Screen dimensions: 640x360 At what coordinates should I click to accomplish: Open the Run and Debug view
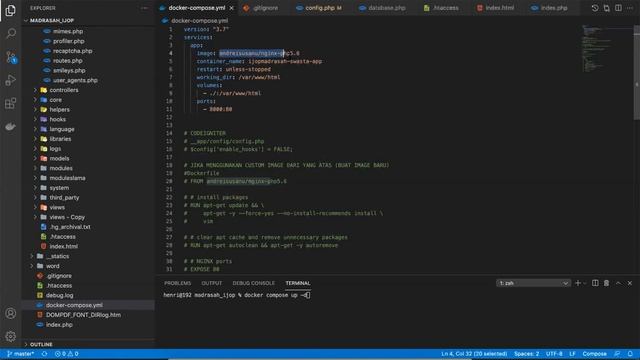click(11, 80)
